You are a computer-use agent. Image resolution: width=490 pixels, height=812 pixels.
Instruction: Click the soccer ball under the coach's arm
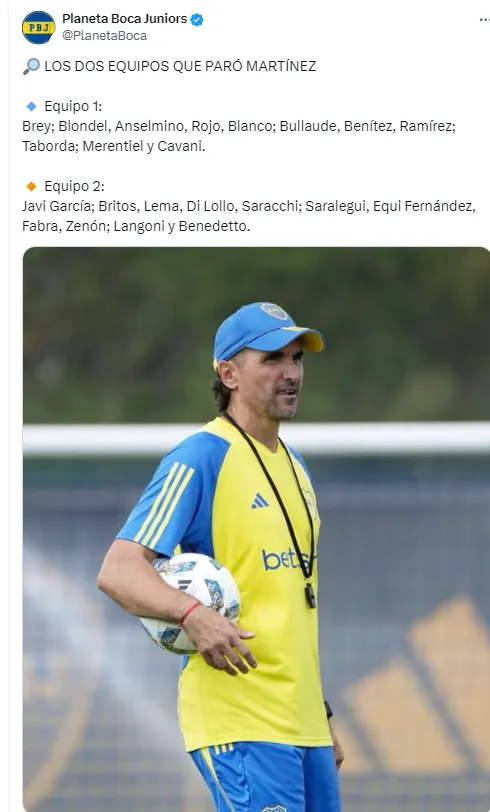190,603
